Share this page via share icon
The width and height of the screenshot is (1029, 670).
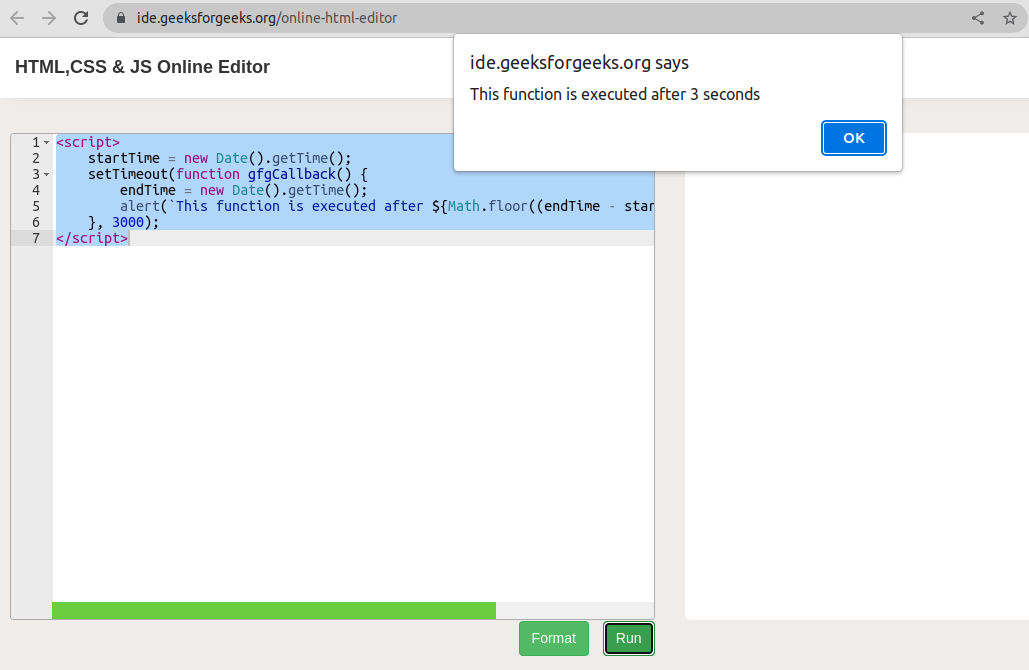tap(978, 18)
